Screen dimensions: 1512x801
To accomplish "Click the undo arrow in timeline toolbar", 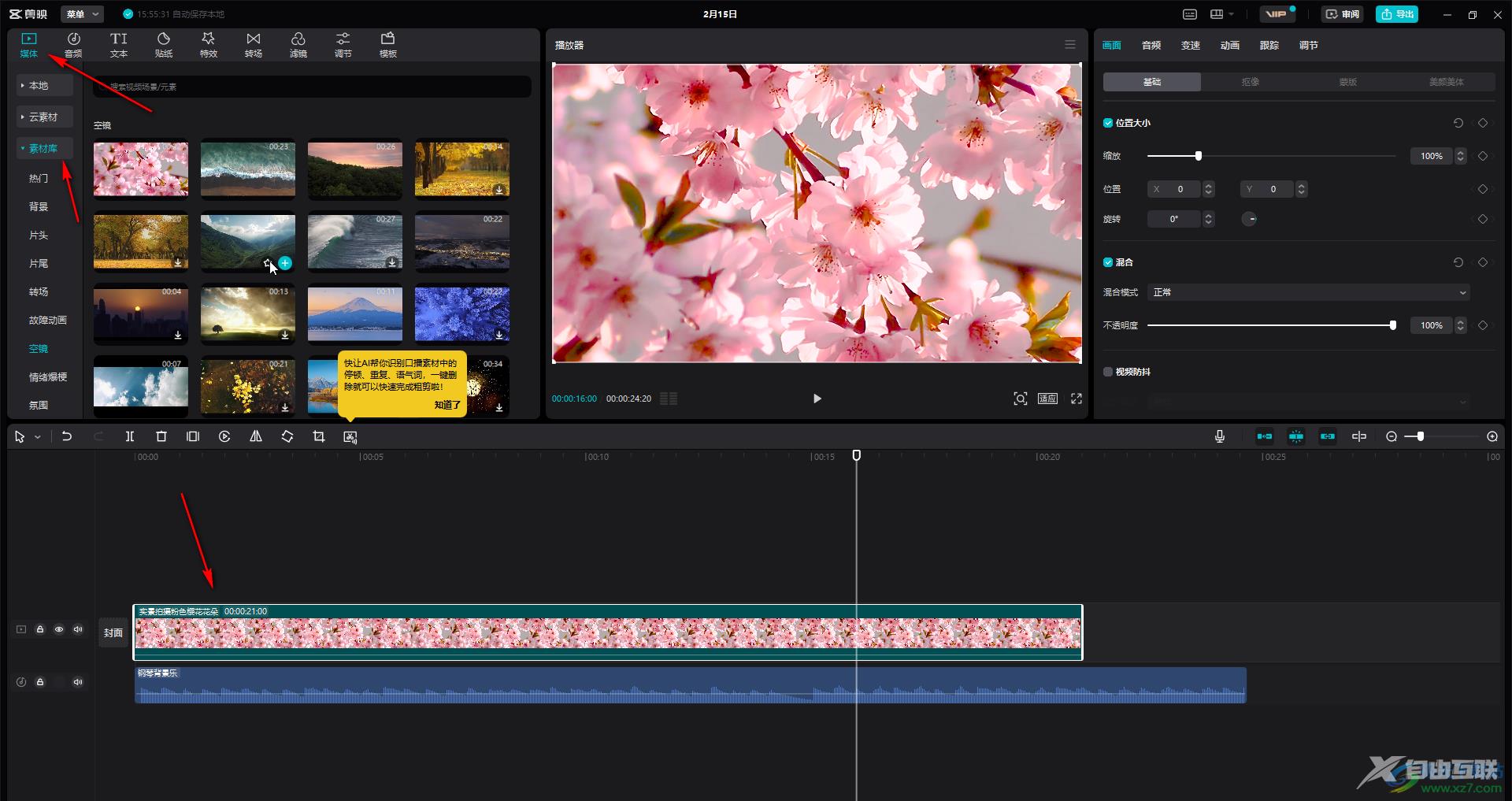I will pyautogui.click(x=67, y=436).
